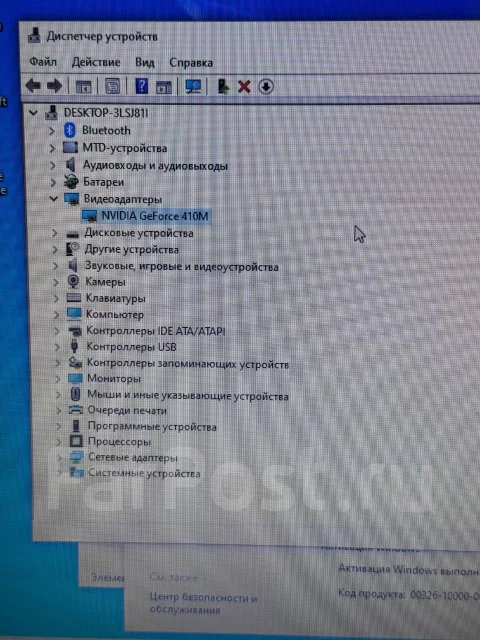The width and height of the screenshot is (480, 640).
Task: Select the Очереди печати label
Action: tap(127, 410)
